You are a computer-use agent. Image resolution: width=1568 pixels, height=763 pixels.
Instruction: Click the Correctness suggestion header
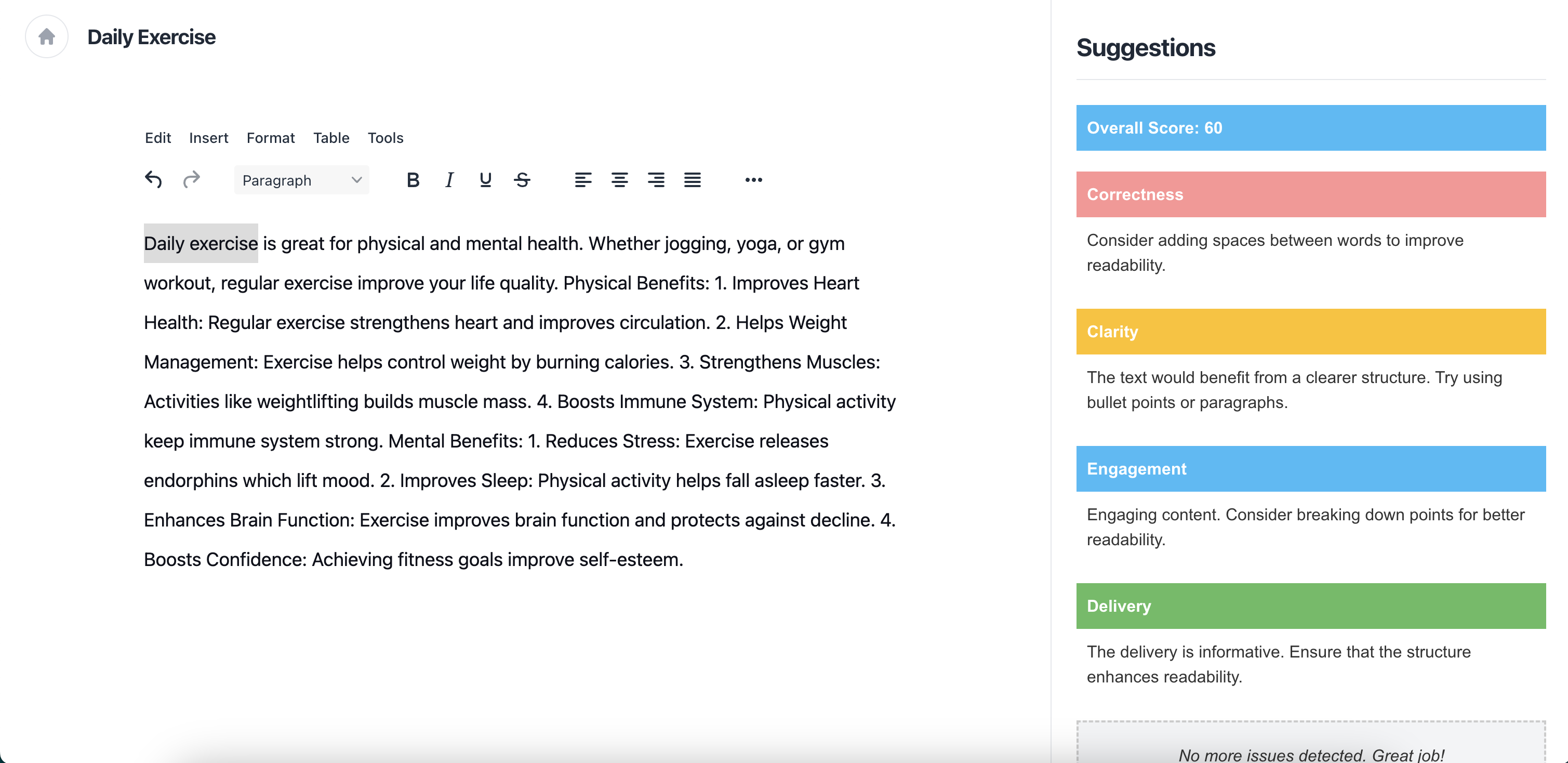1310,194
